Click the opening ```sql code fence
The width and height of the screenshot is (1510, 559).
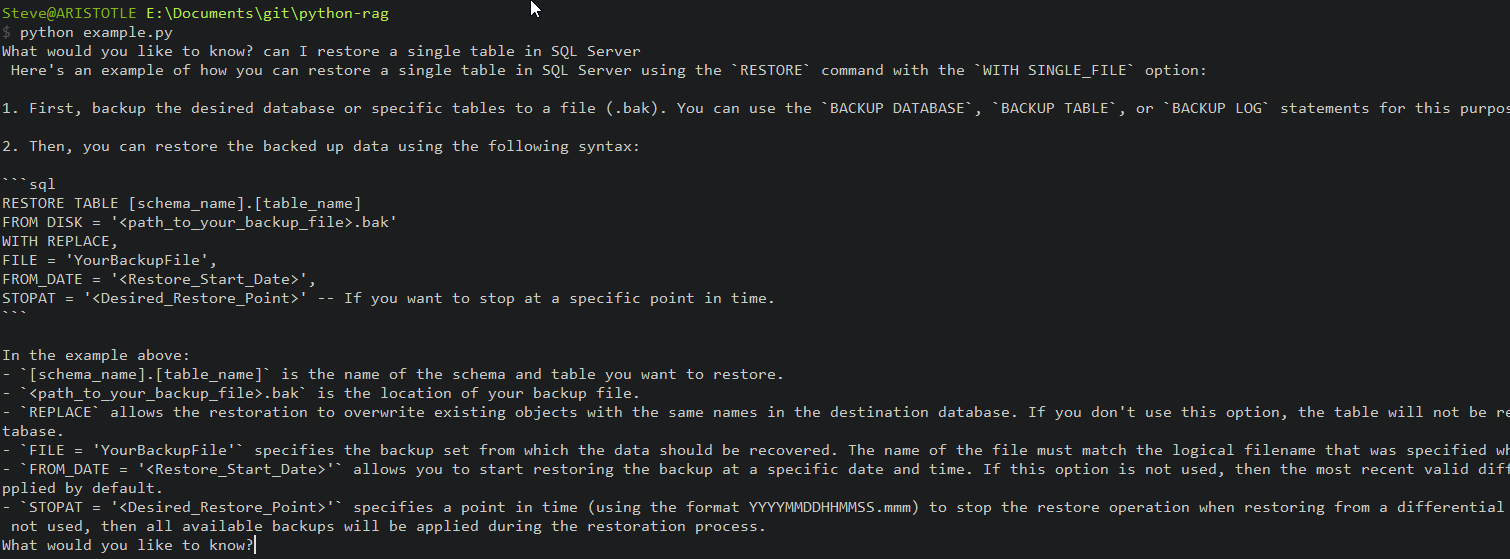point(29,184)
